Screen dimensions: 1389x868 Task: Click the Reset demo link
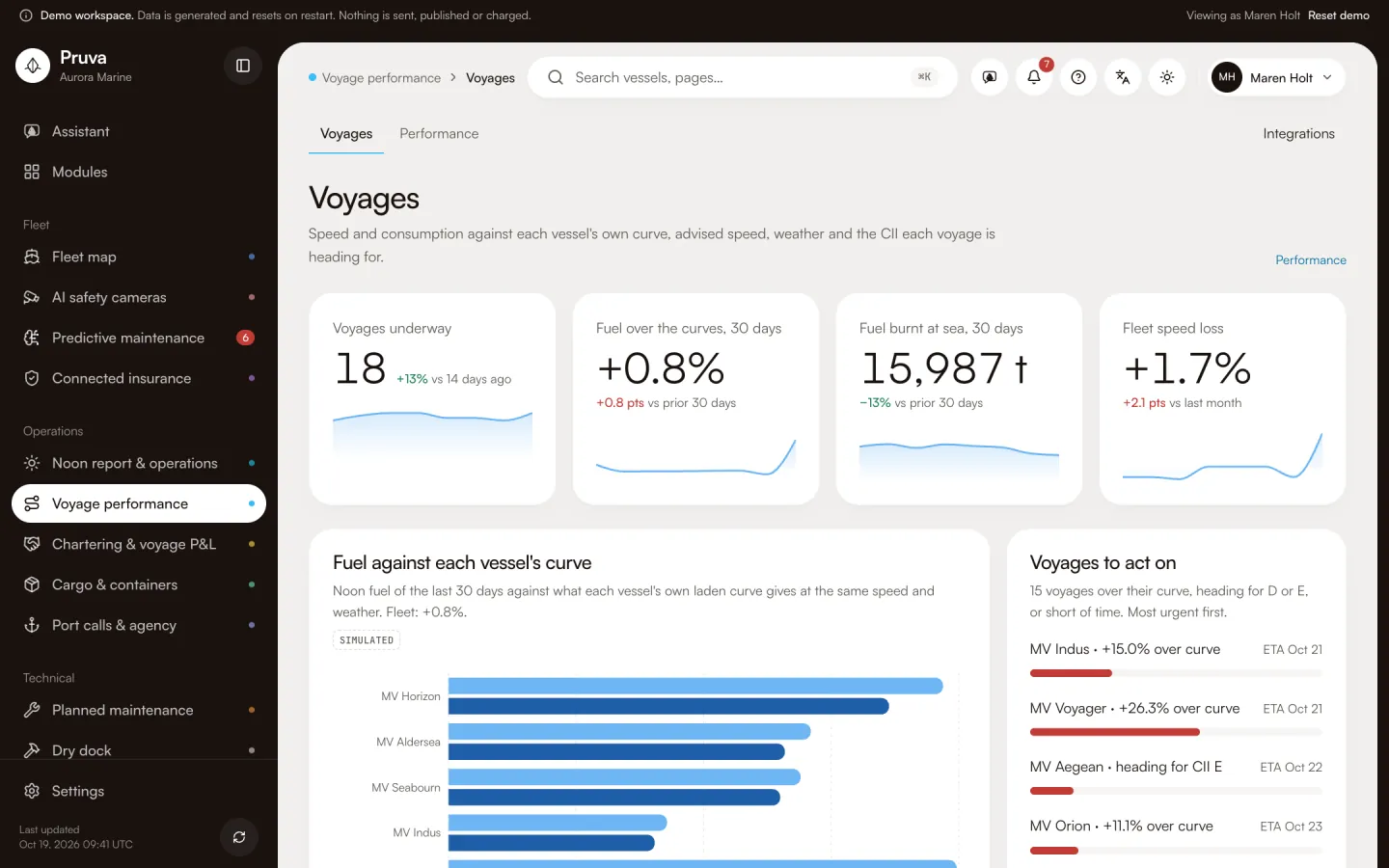coord(1339,15)
